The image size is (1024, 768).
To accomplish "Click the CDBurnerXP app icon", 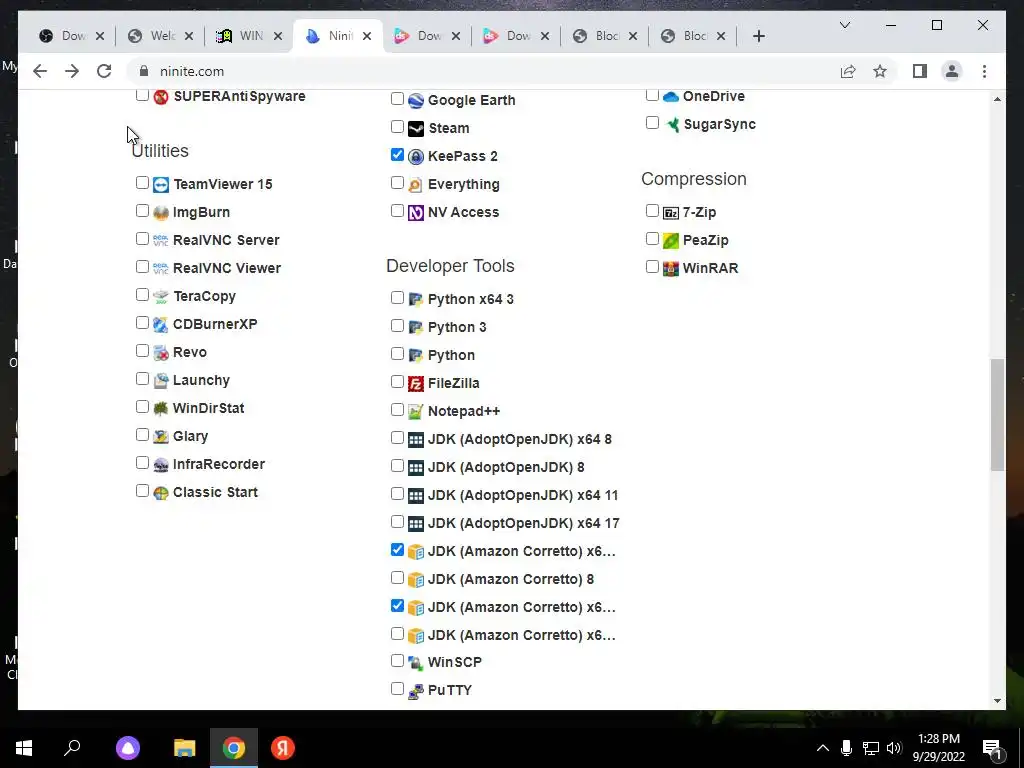I will 161,325.
